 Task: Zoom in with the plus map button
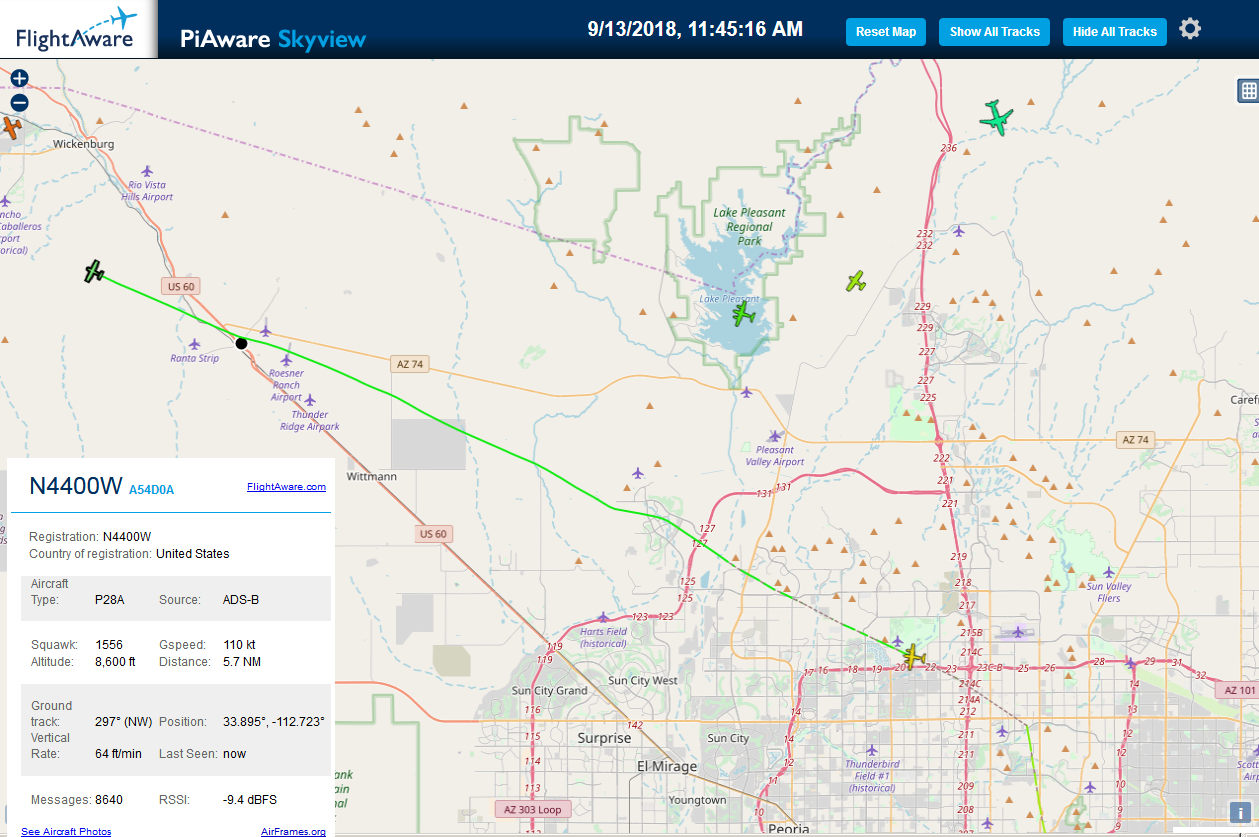(x=20, y=78)
